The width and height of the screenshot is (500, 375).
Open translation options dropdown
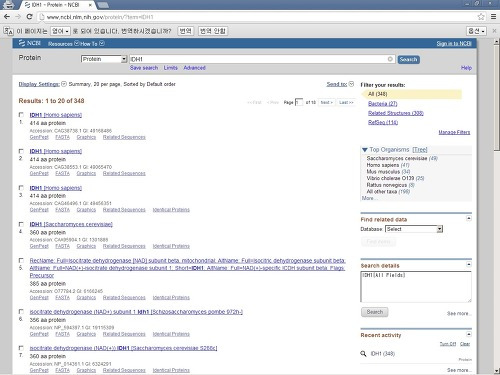(x=476, y=31)
